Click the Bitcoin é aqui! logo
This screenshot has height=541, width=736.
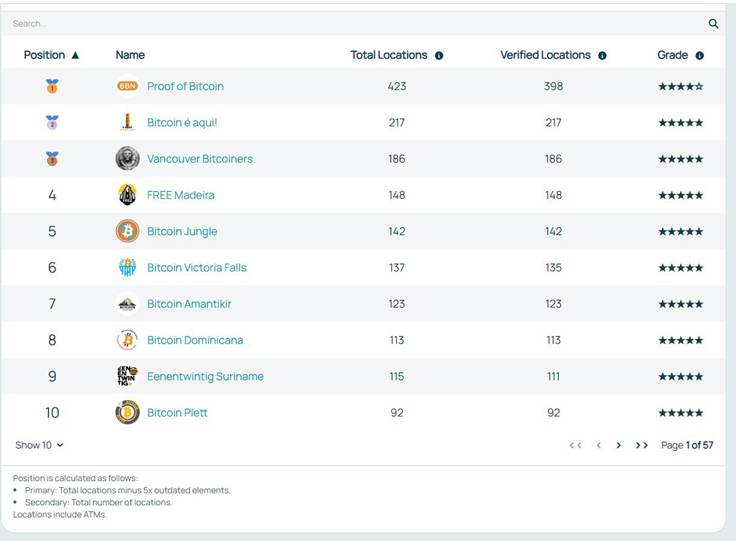127,122
